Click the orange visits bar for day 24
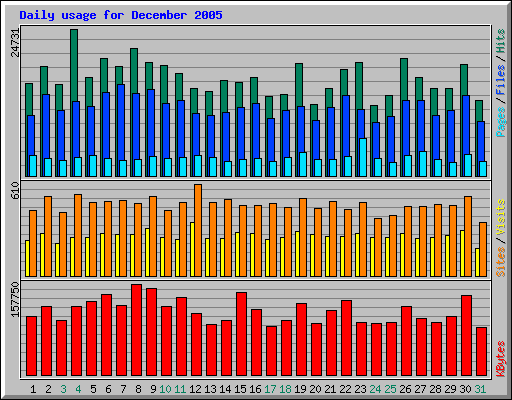Image resolution: width=512 pixels, height=400 pixels. pyautogui.click(x=378, y=247)
